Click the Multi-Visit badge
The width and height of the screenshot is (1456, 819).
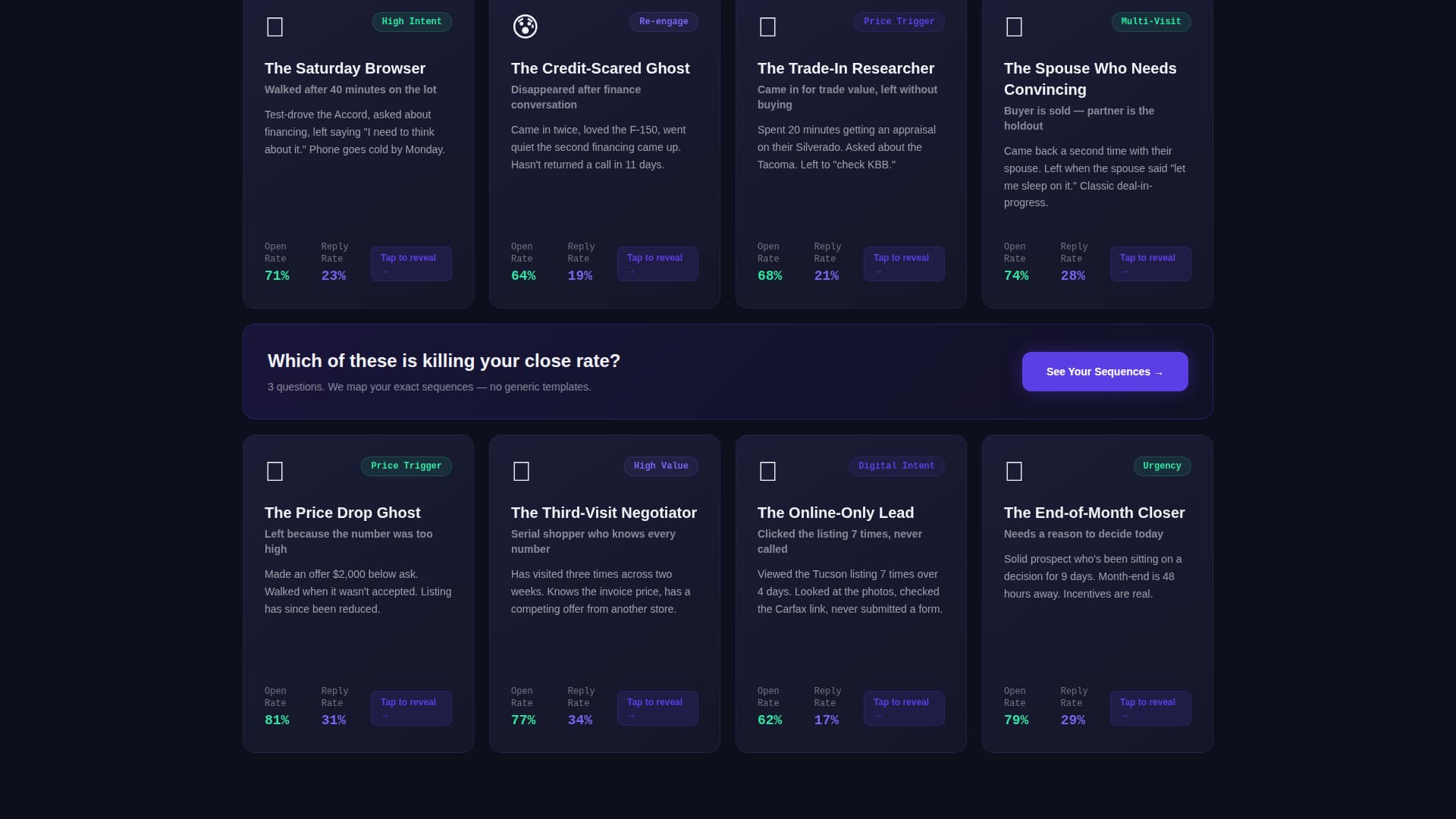point(1150,21)
